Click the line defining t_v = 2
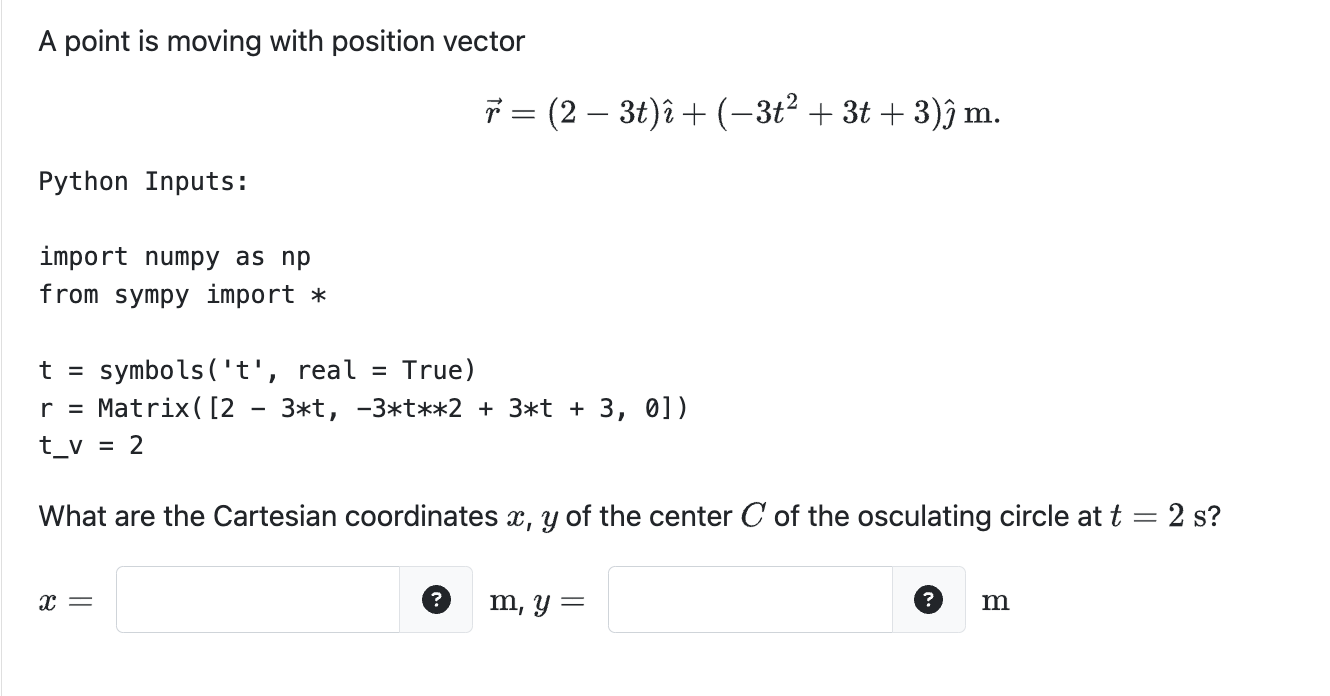This screenshot has width=1330, height=696. pyautogui.click(x=92, y=446)
